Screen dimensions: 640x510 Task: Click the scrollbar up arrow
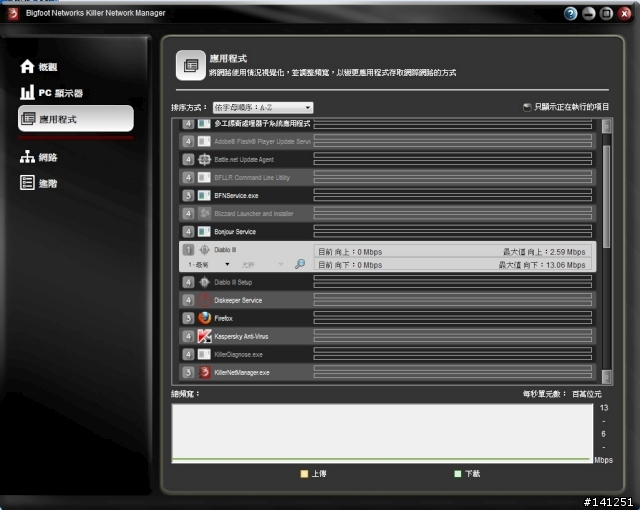point(607,126)
